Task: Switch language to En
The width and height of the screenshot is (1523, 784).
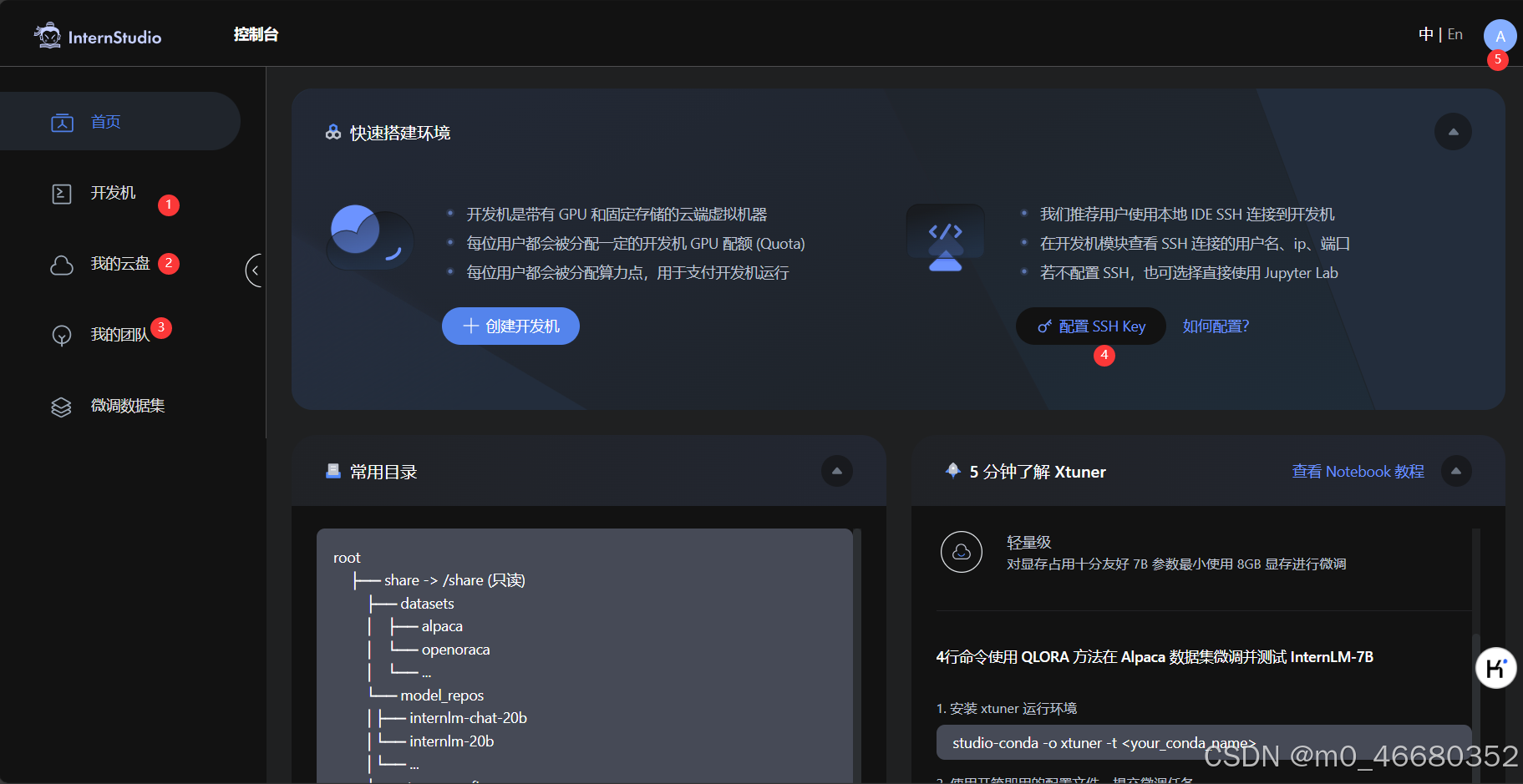Action: pyautogui.click(x=1454, y=34)
